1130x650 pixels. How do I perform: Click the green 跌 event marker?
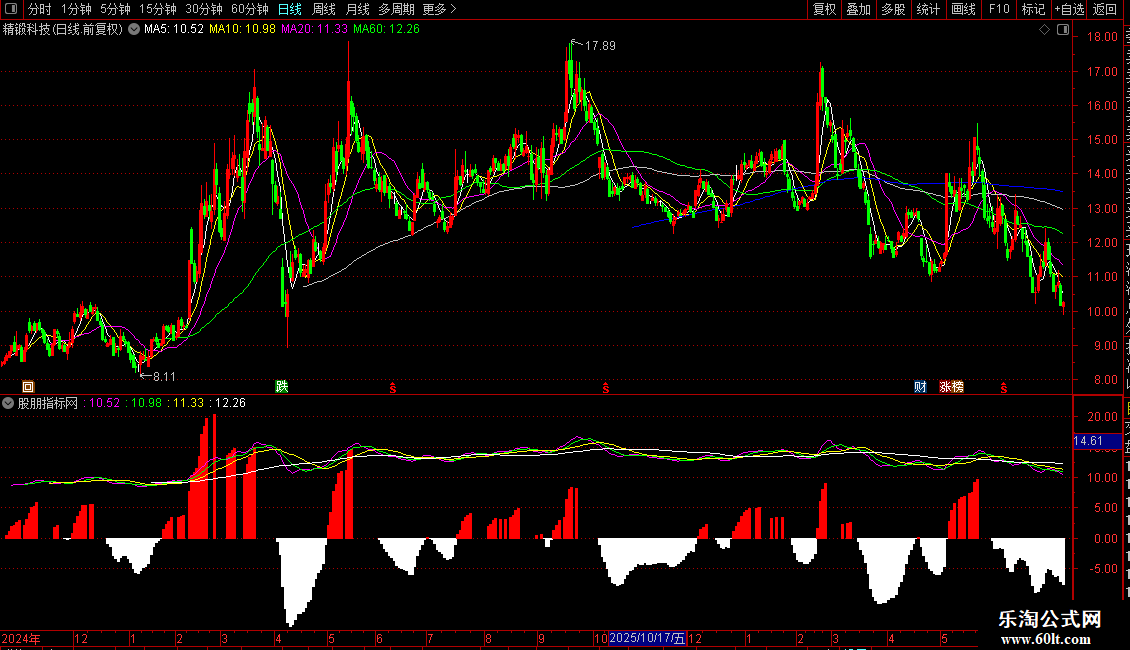click(x=282, y=386)
